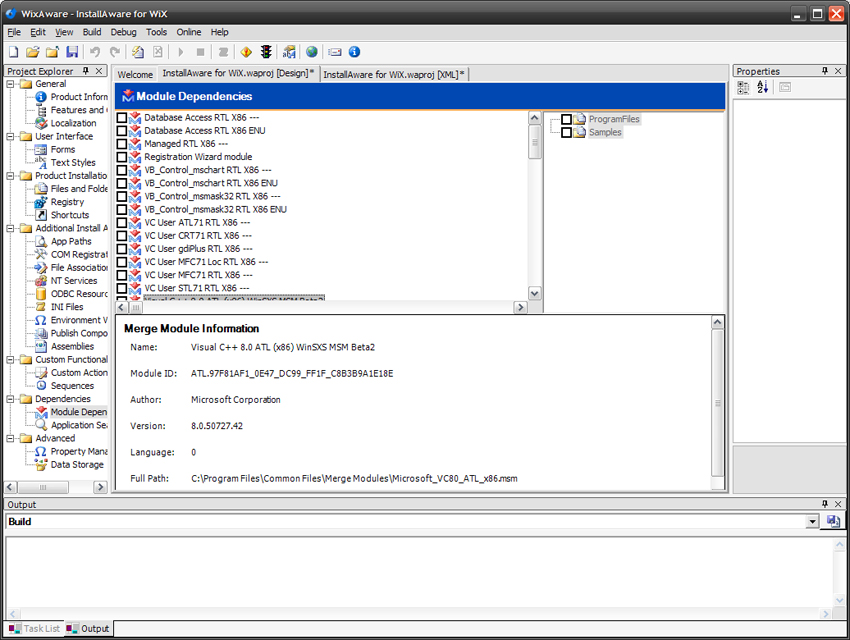Toggle auto-hide pin on Project Explorer

pos(86,71)
